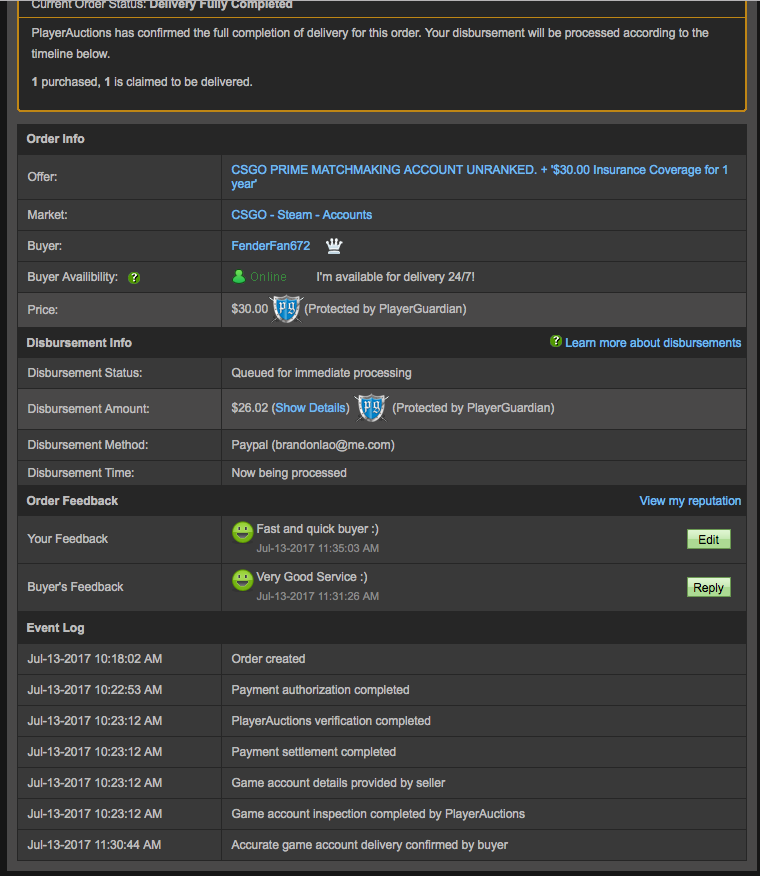Select the $30.00 price value
Image resolution: width=760 pixels, height=876 pixels.
[x=250, y=309]
